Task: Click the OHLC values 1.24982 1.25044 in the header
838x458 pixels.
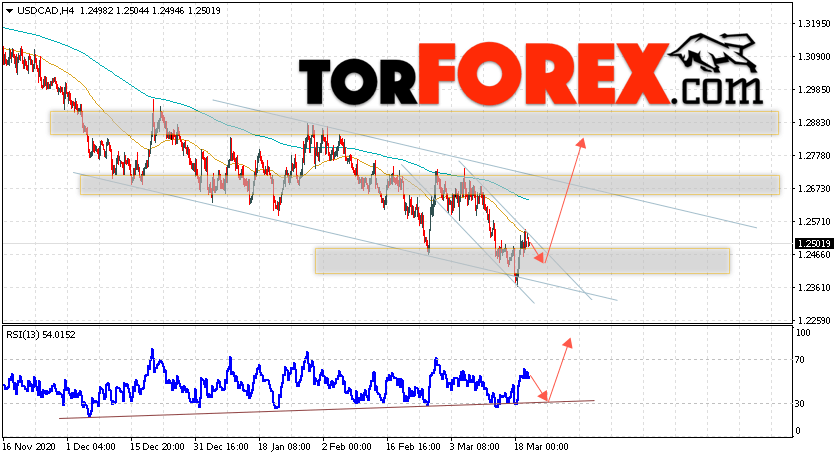Action: (112, 10)
